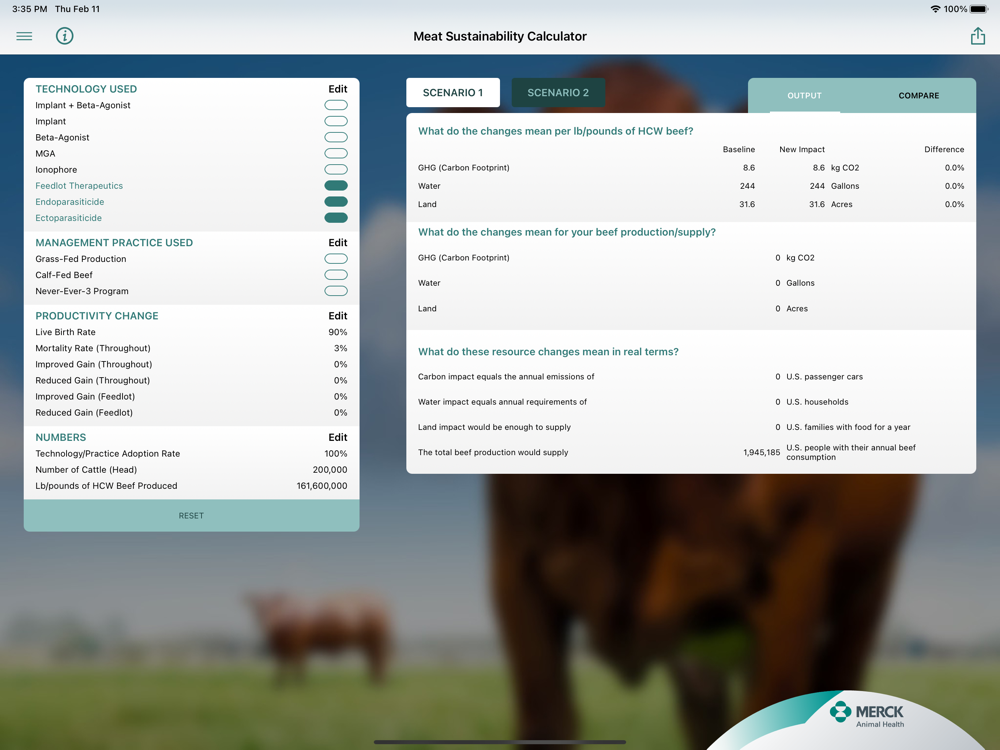The height and width of the screenshot is (750, 1000).
Task: Click the Difference column header
Action: point(944,149)
